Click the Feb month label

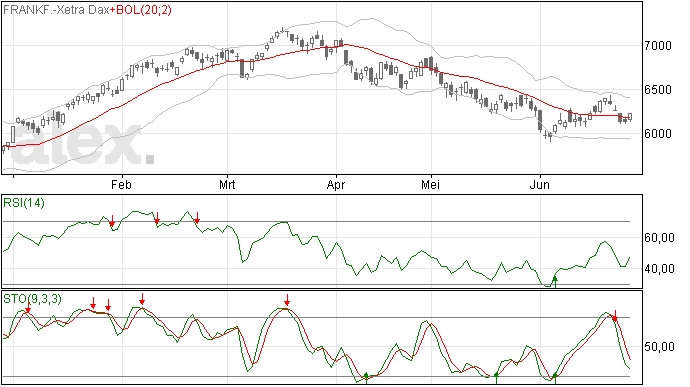121,184
